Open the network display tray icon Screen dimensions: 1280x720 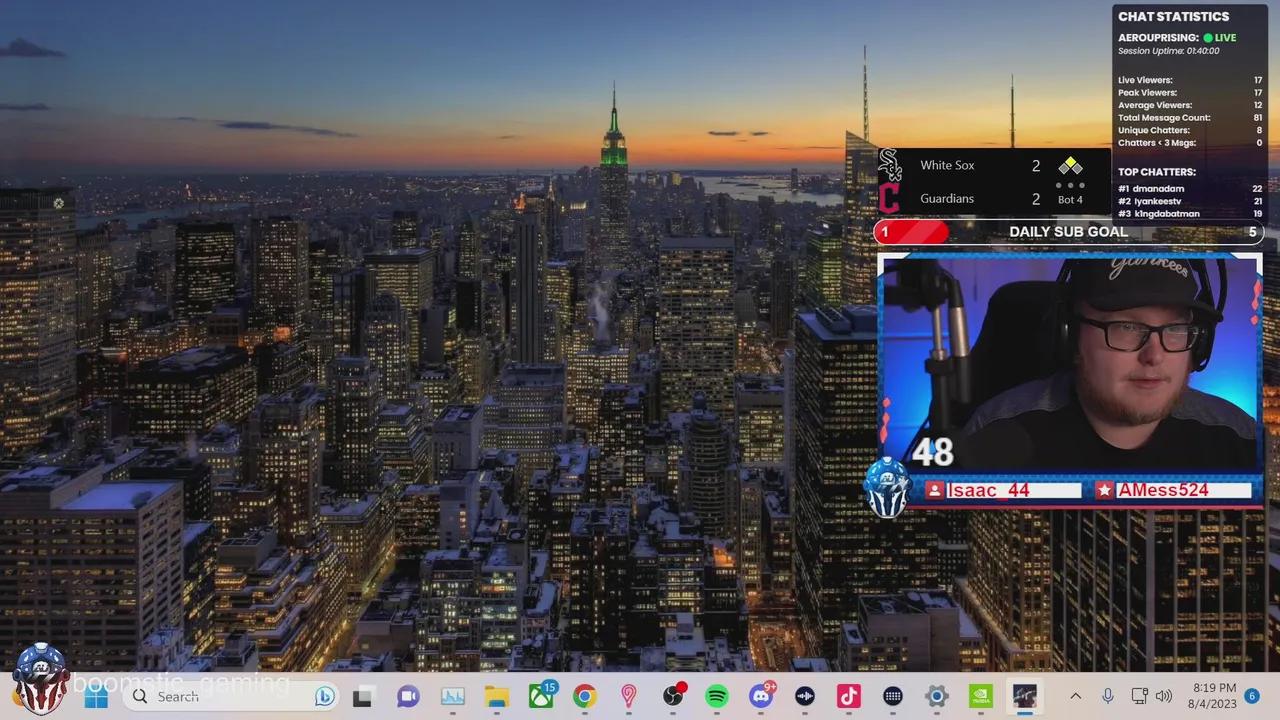(1139, 696)
